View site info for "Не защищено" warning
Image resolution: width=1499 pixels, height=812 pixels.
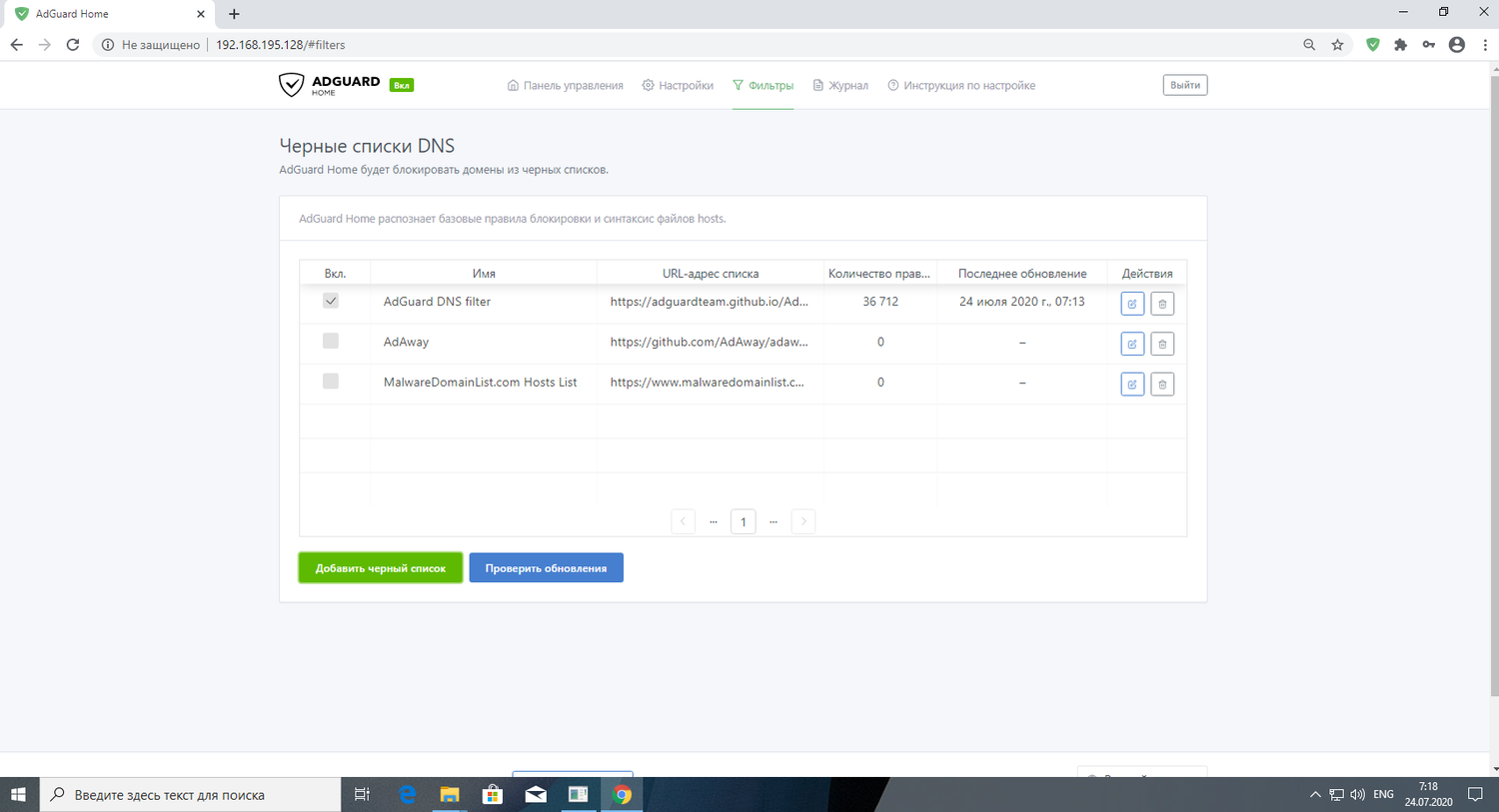(151, 45)
